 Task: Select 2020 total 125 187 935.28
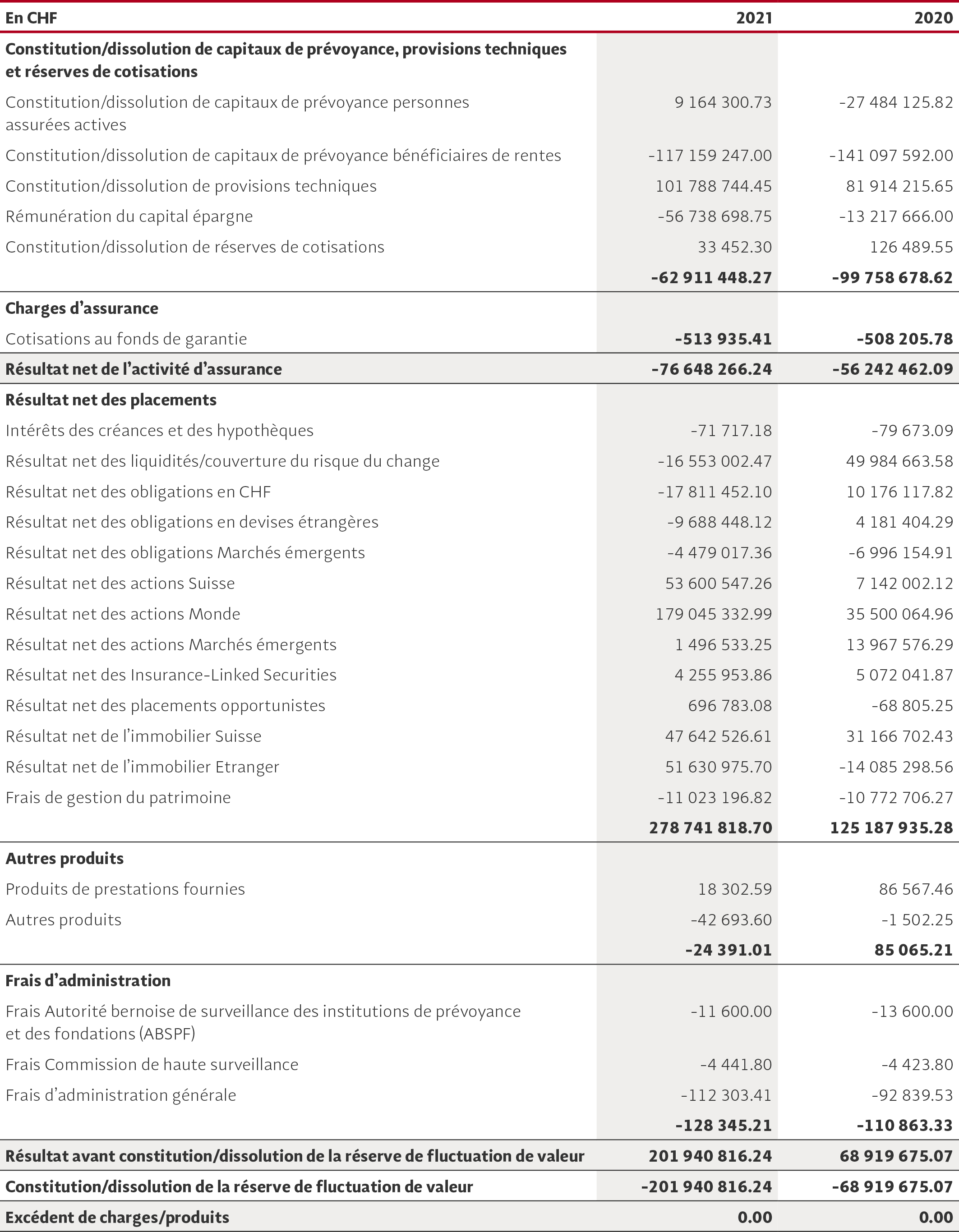[891, 827]
